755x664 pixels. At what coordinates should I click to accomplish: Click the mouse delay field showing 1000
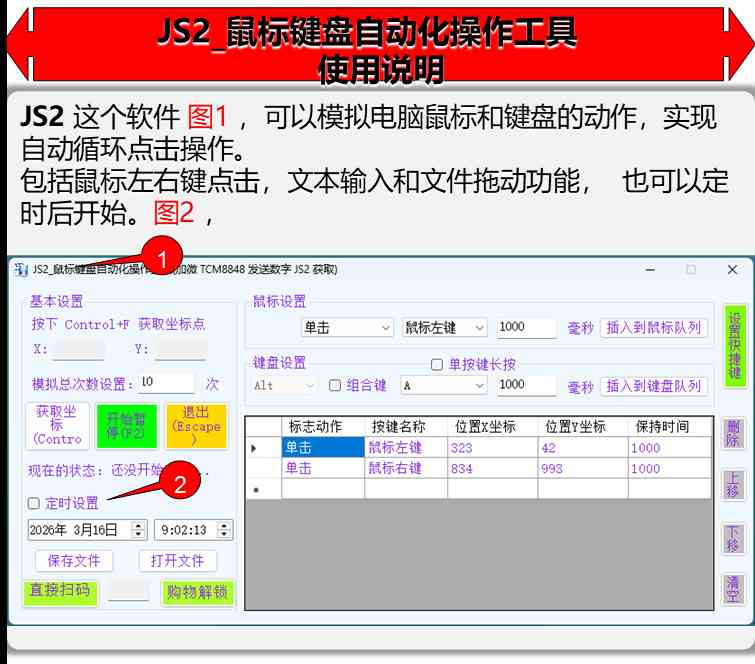click(526, 327)
